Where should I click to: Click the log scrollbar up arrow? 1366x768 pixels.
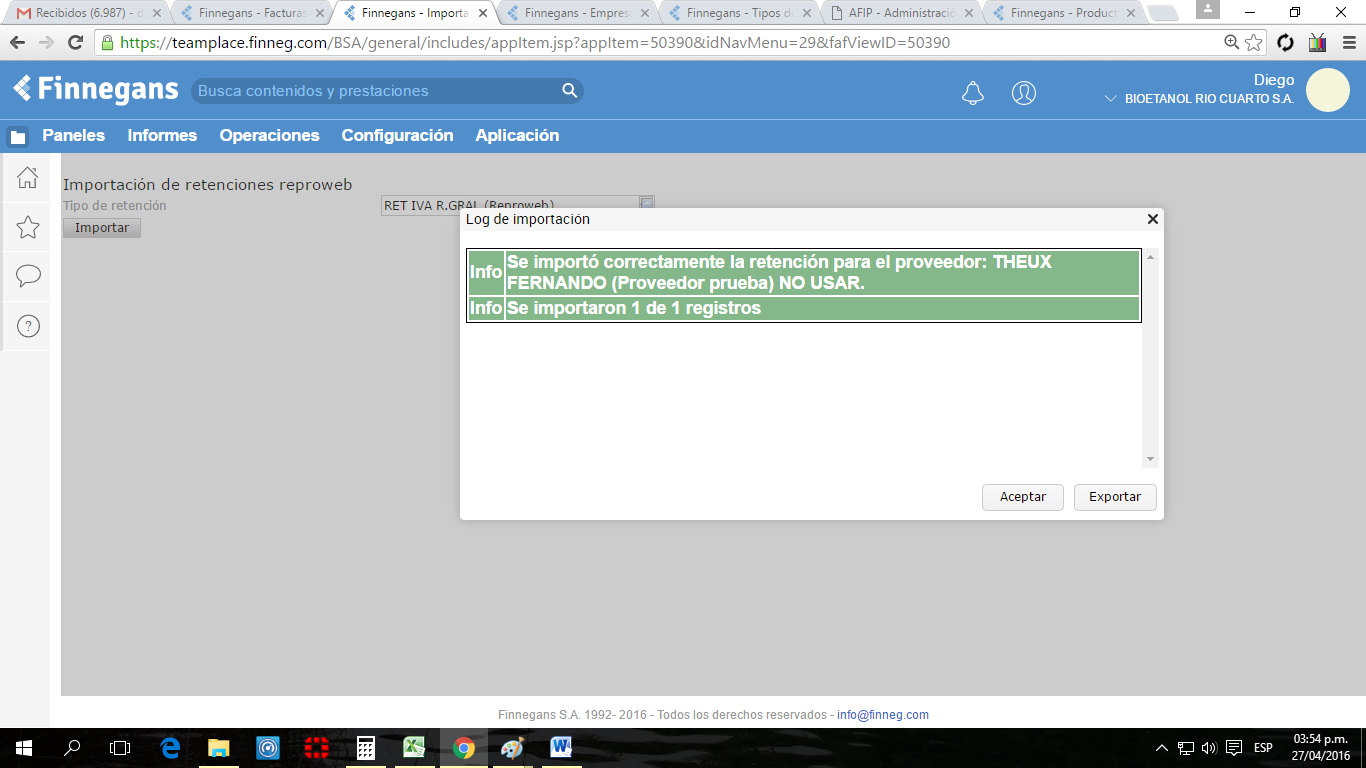point(1150,258)
